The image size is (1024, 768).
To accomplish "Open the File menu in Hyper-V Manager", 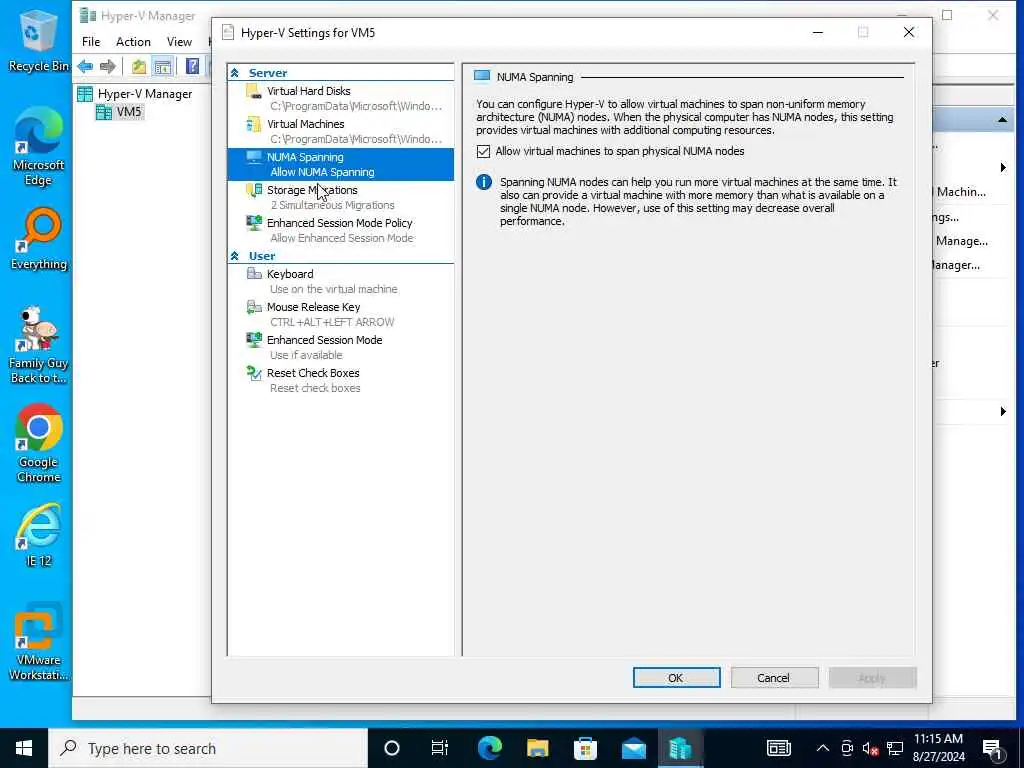I will pos(91,42).
